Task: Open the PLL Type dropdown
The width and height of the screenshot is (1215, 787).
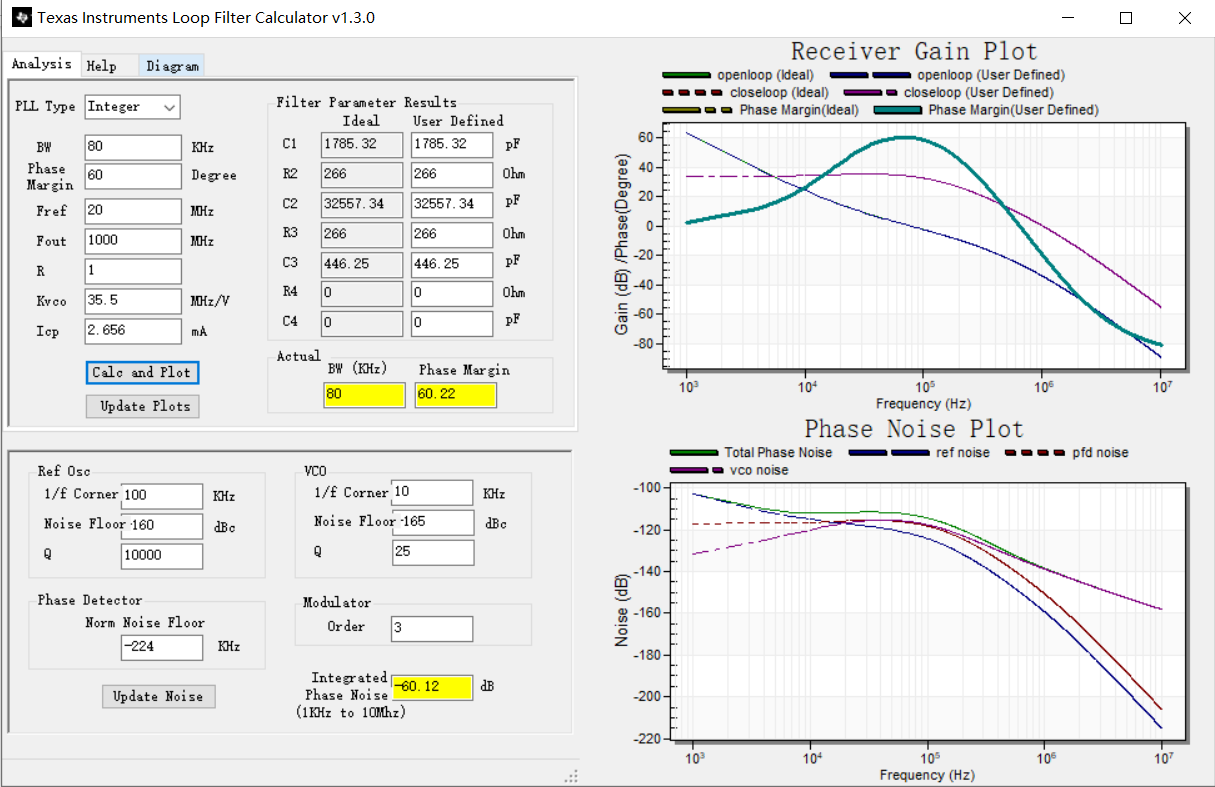Action: coord(132,106)
